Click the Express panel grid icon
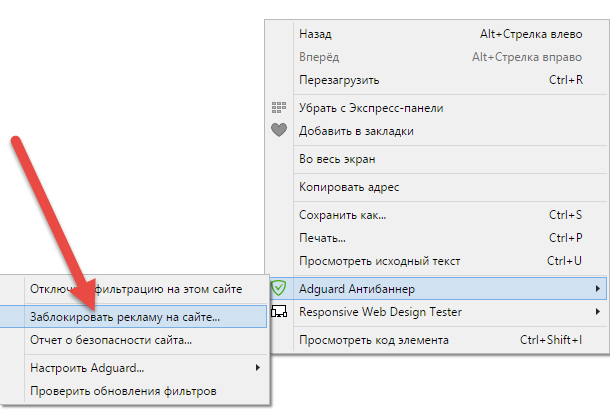The height and width of the screenshot is (415, 610). 279,107
